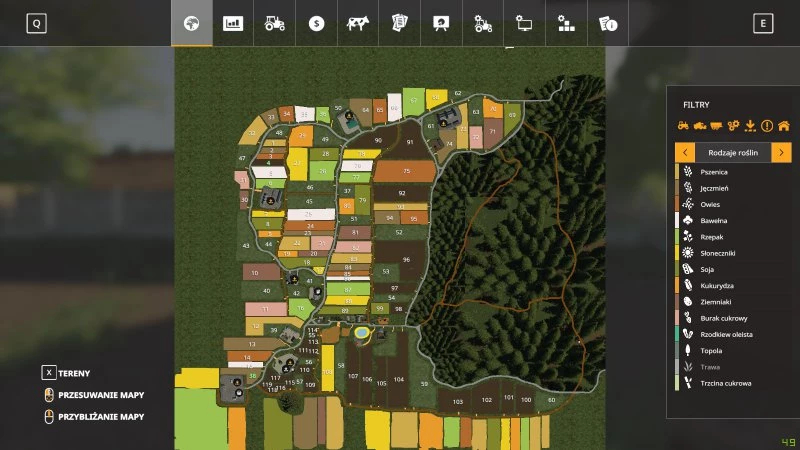The height and width of the screenshot is (450, 800).
Task: Switch to previous filter category arrow
Action: tap(685, 152)
